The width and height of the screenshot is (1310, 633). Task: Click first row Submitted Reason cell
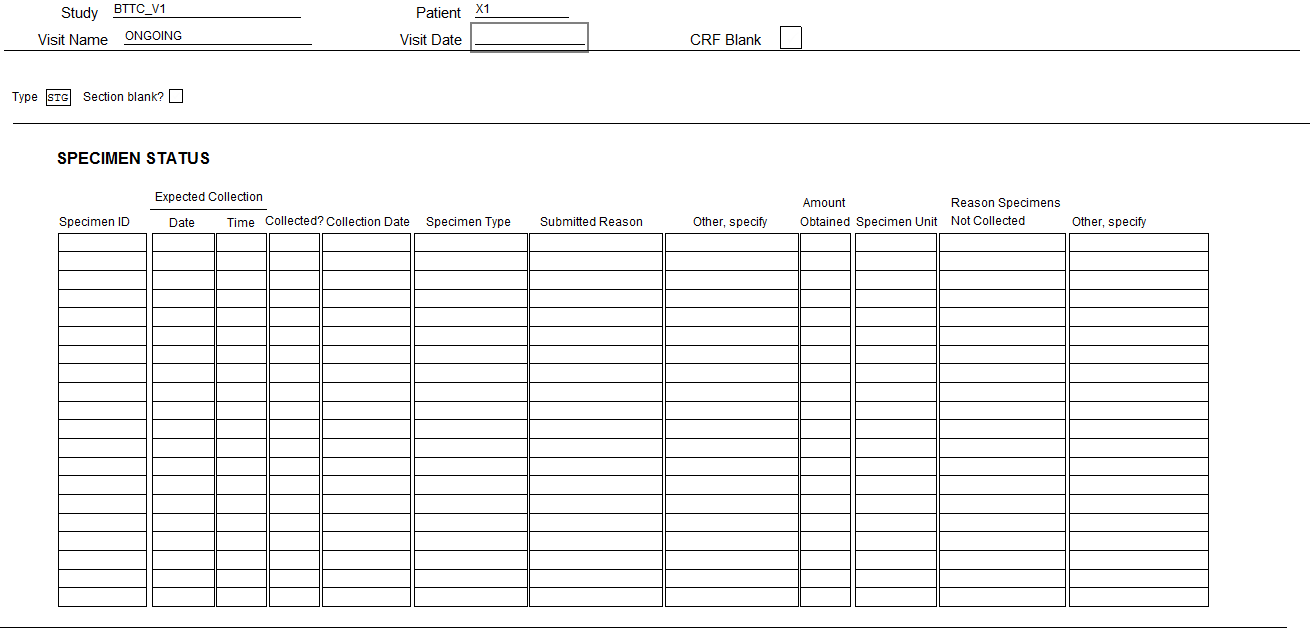click(595, 242)
